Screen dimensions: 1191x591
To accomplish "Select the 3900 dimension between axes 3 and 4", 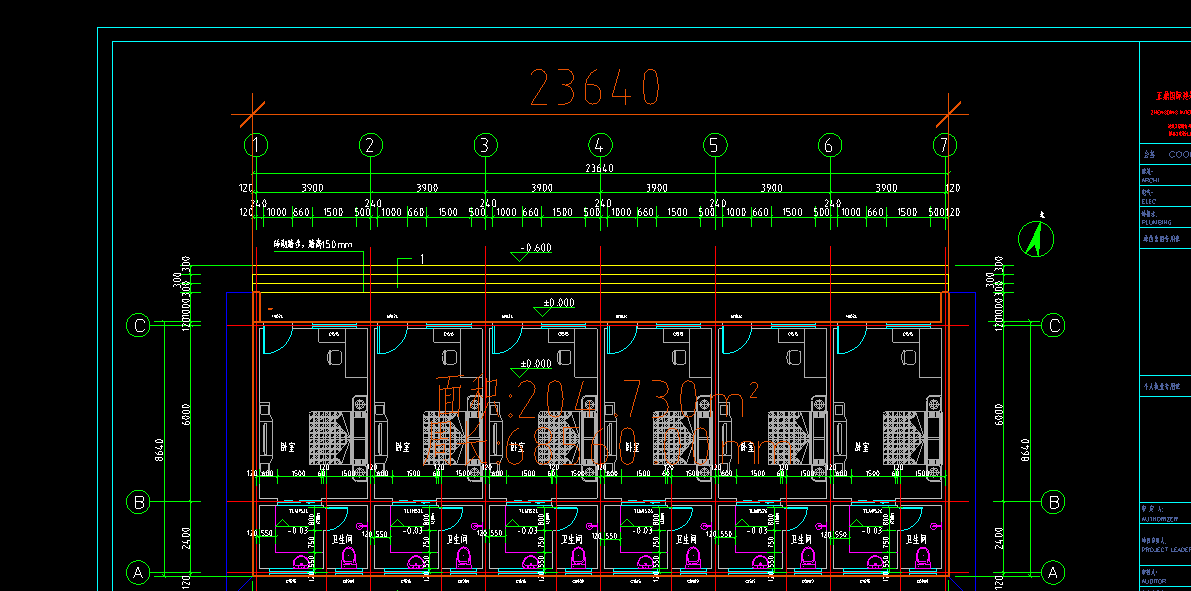I will pyautogui.click(x=542, y=188).
